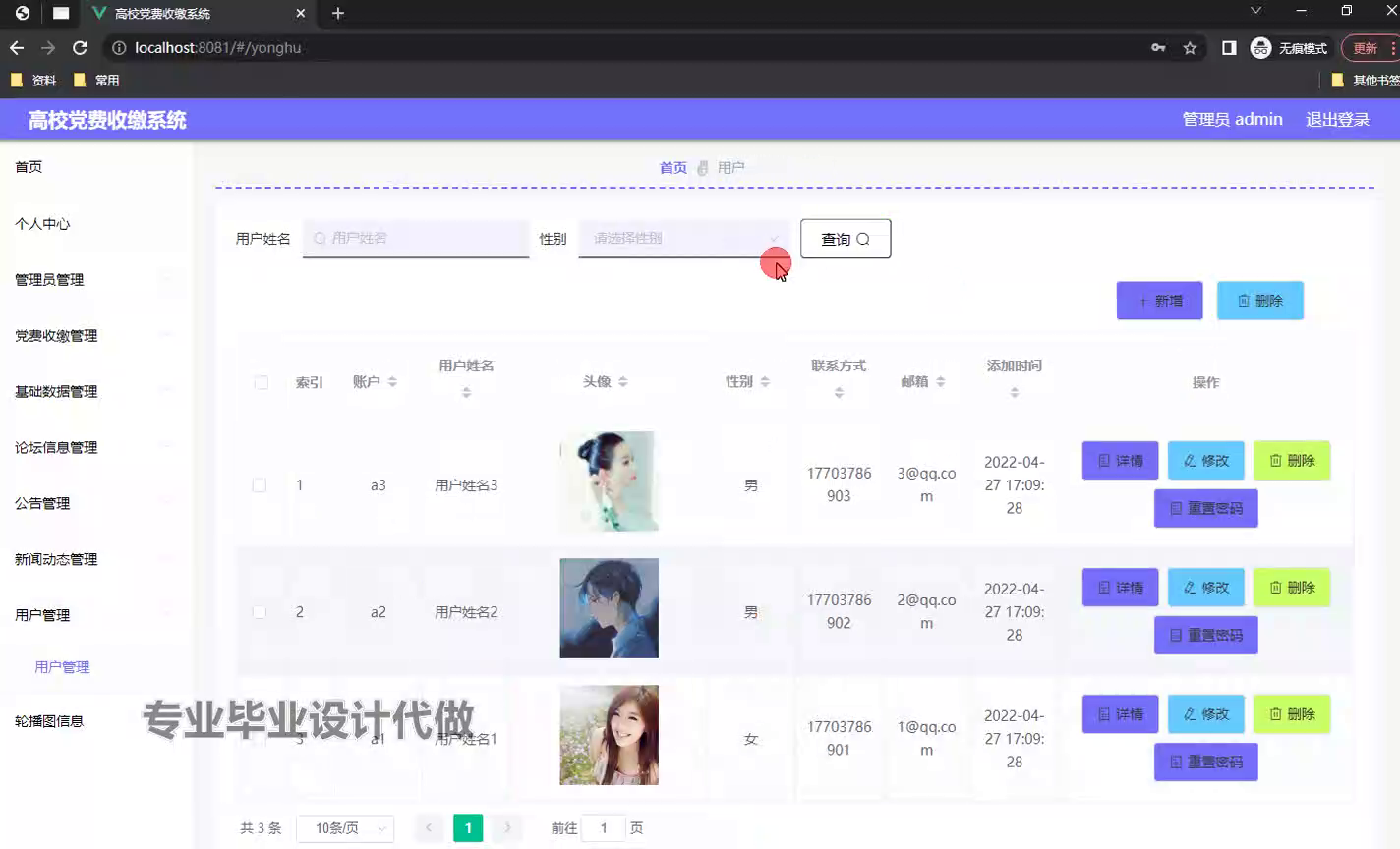Close the 高校党费收缴系统 tab
The height and width of the screenshot is (849, 1400).
tap(301, 13)
